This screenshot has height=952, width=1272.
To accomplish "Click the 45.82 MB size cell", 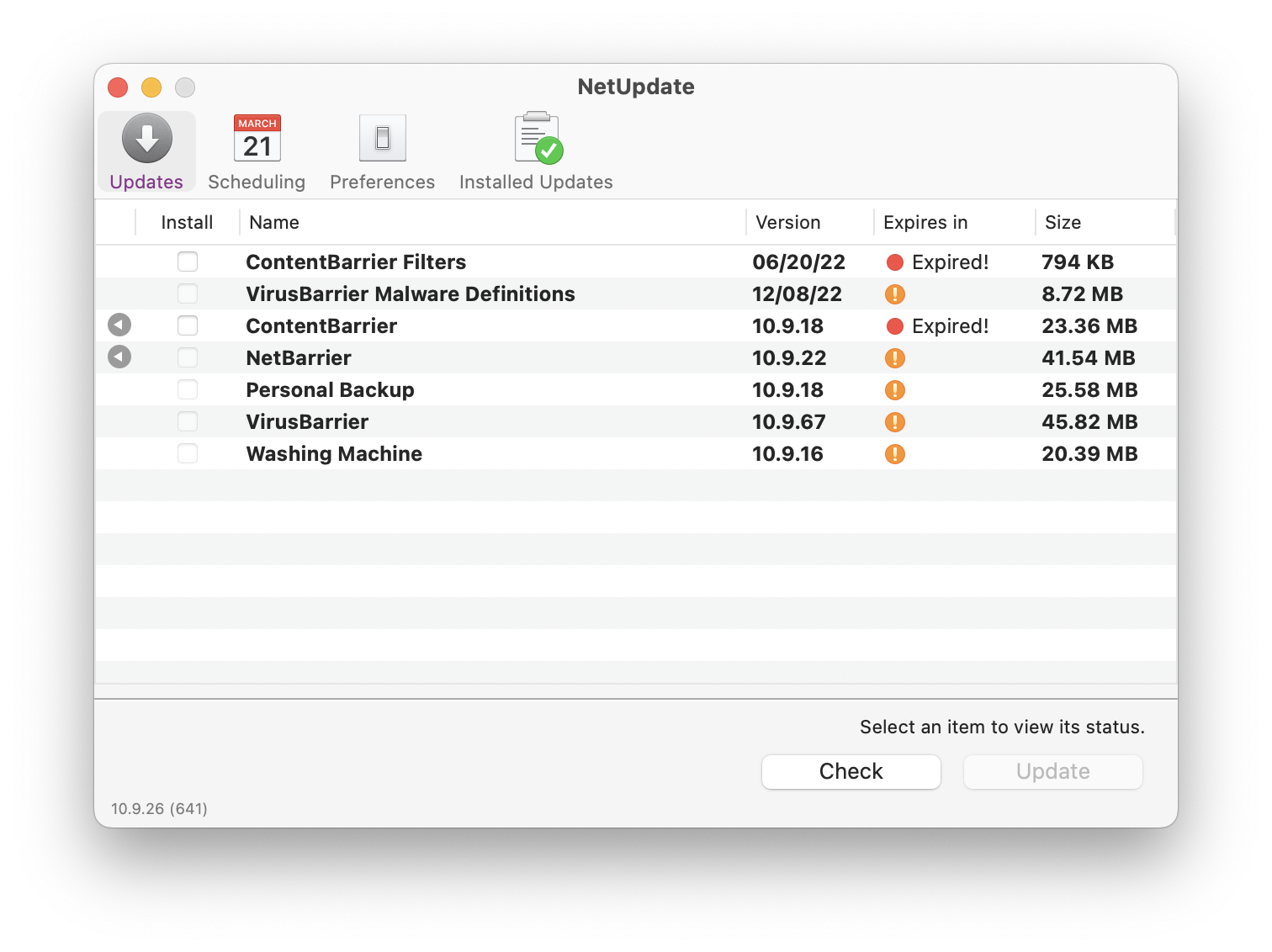I will [1089, 422].
